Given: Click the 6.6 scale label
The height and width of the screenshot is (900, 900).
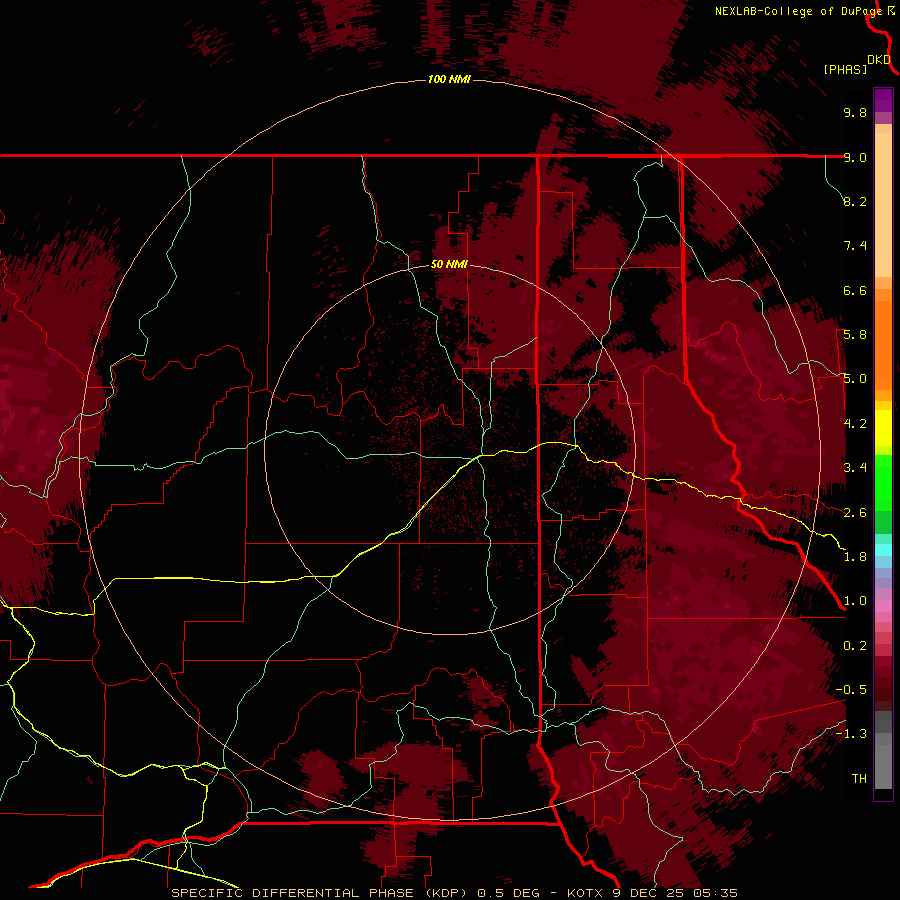Looking at the screenshot, I should pyautogui.click(x=855, y=290).
